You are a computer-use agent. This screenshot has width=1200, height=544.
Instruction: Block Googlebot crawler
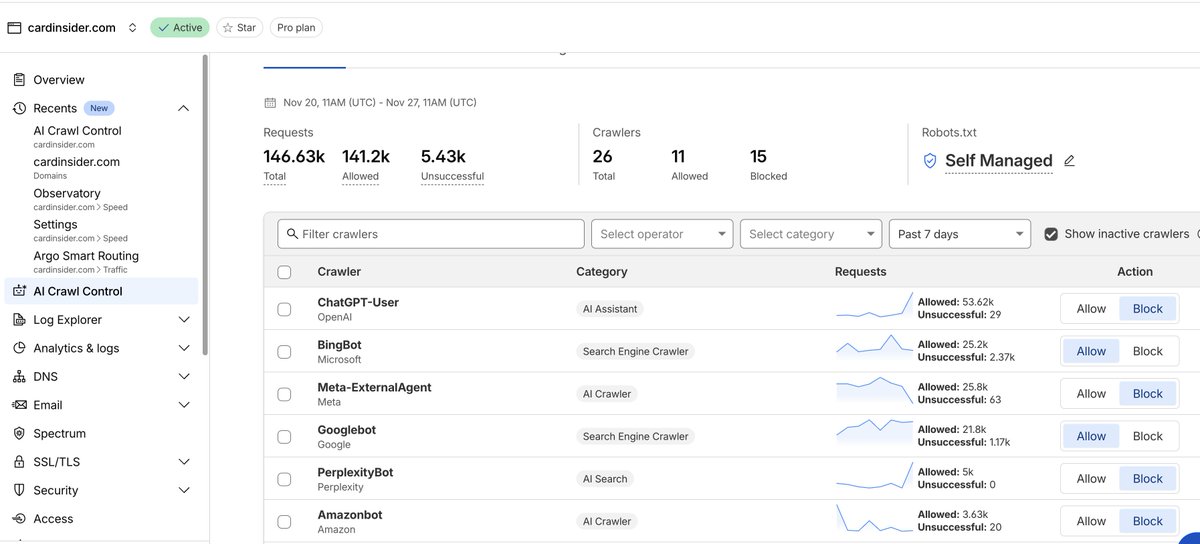point(1147,436)
